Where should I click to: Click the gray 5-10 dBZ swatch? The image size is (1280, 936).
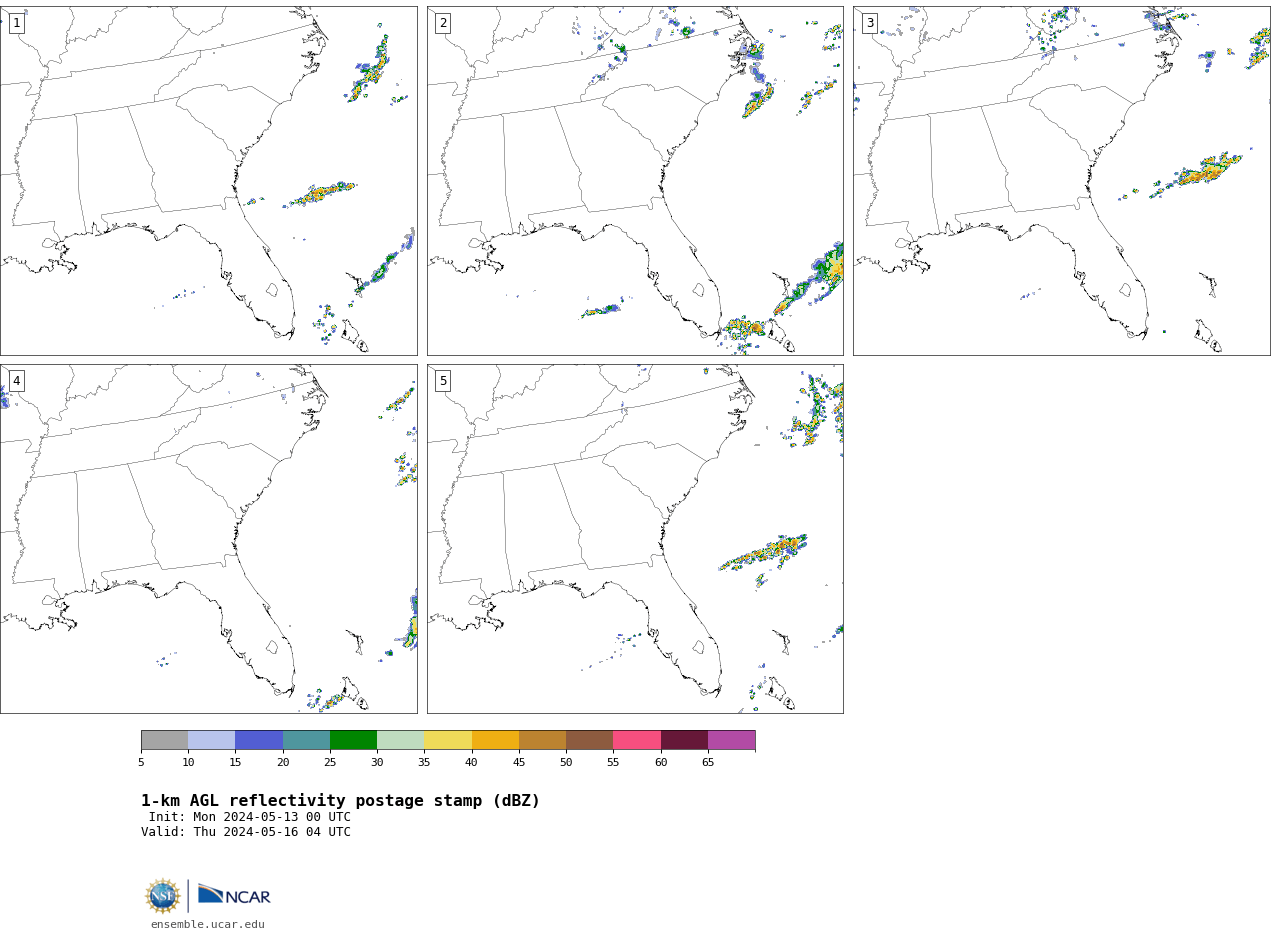(164, 740)
